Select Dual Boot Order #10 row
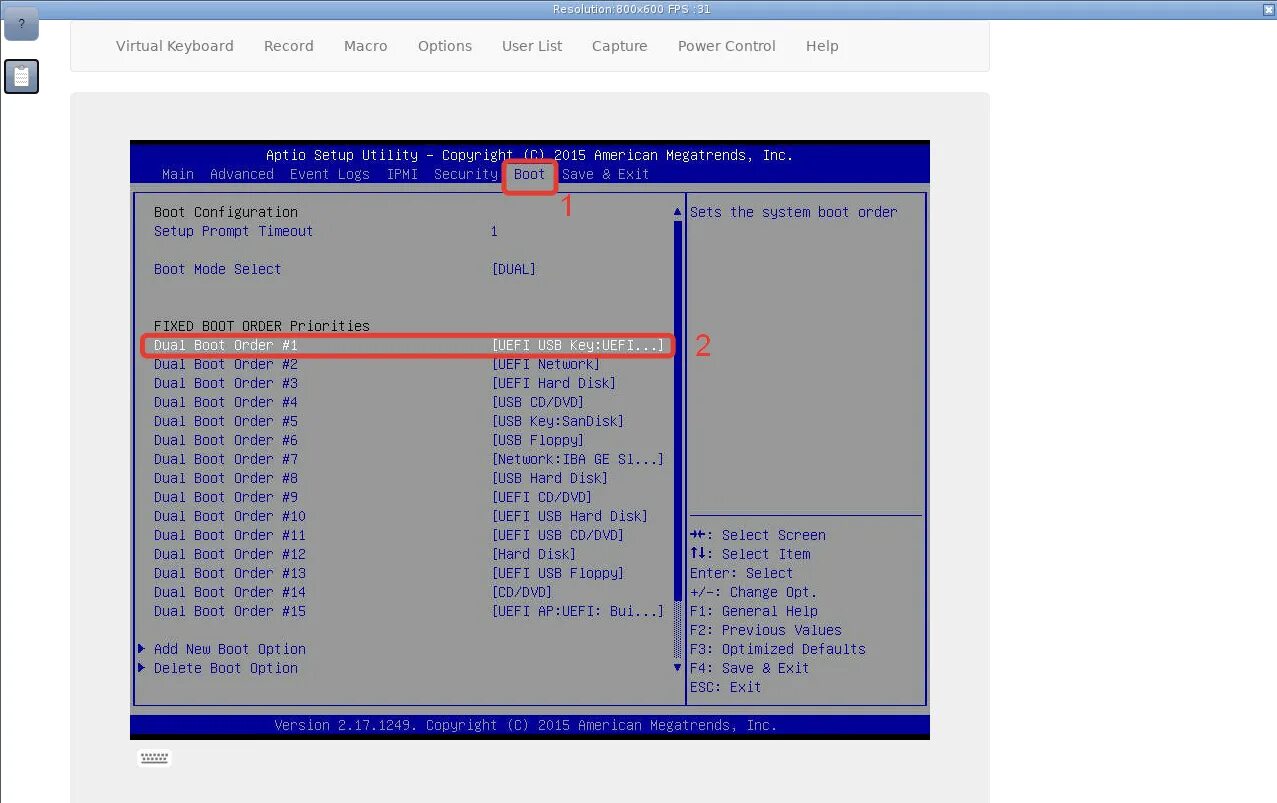Screen dimensions: 1277x803 pyautogui.click(x=408, y=516)
